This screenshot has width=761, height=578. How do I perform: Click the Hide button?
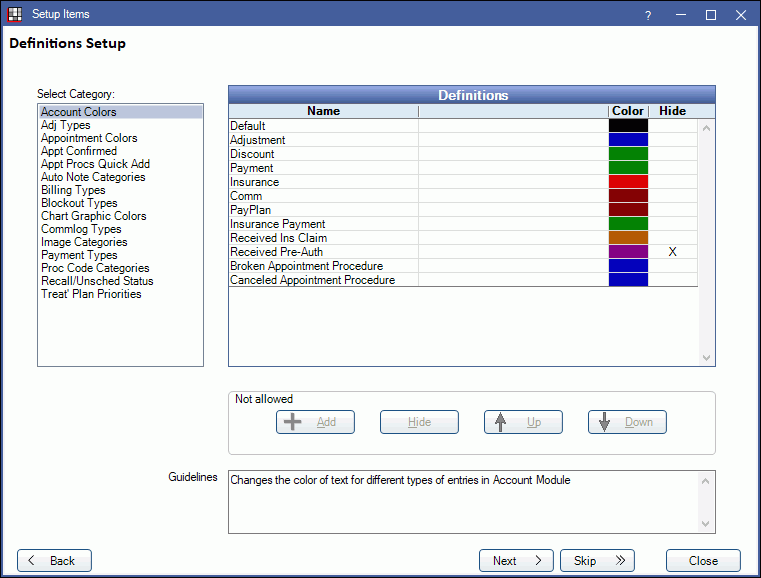419,422
